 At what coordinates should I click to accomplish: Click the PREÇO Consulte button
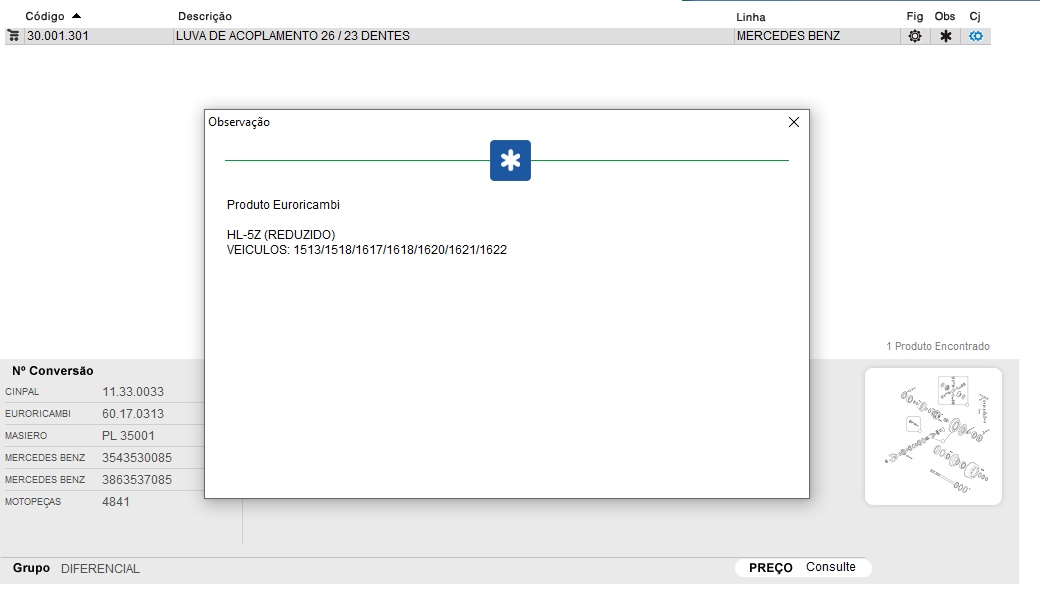point(803,567)
